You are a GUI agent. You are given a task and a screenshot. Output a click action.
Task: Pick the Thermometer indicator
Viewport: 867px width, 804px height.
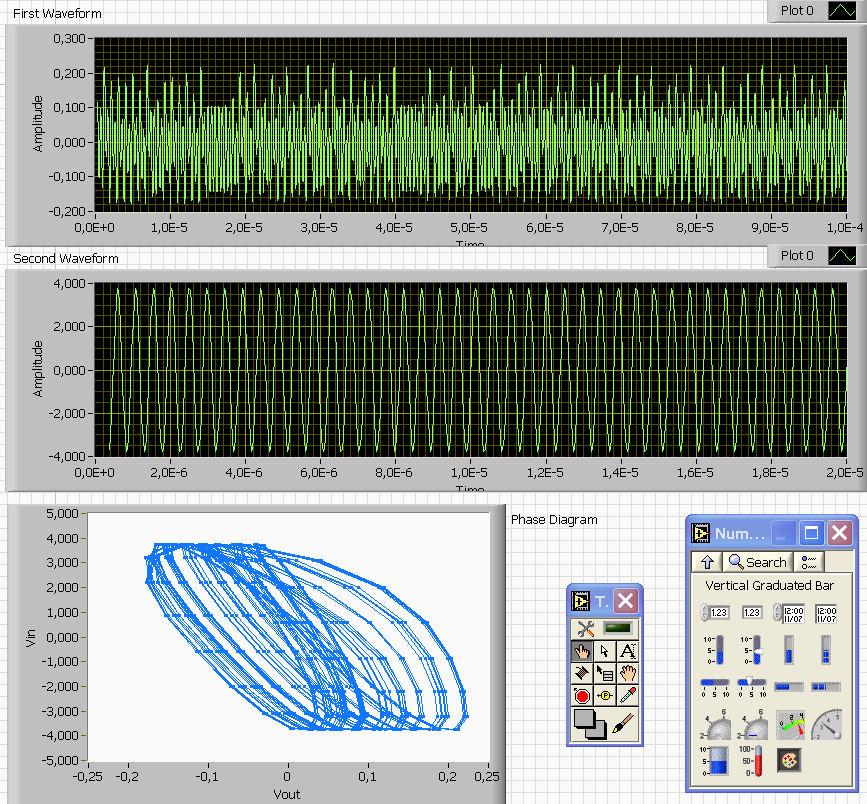(752, 761)
